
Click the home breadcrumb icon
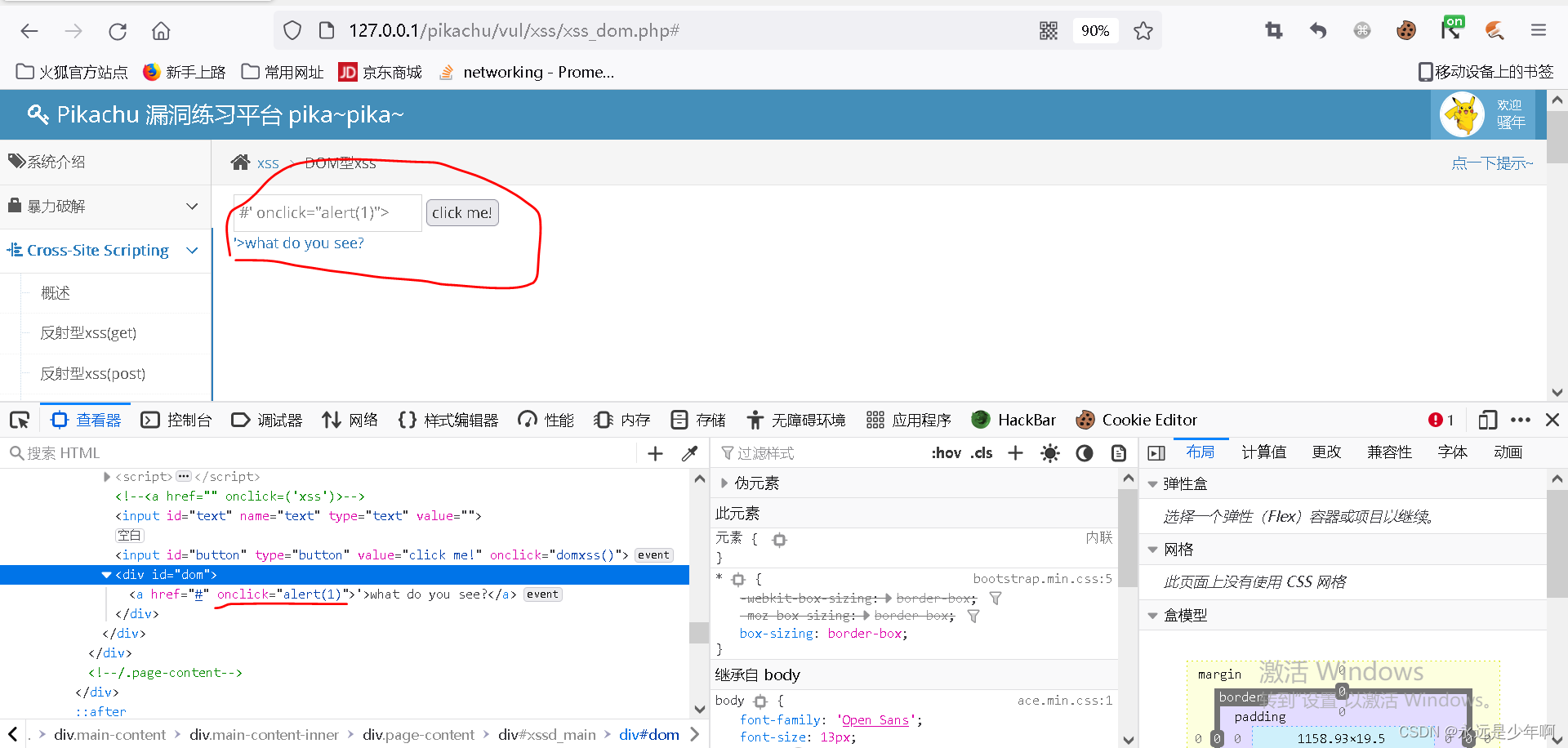(240, 163)
